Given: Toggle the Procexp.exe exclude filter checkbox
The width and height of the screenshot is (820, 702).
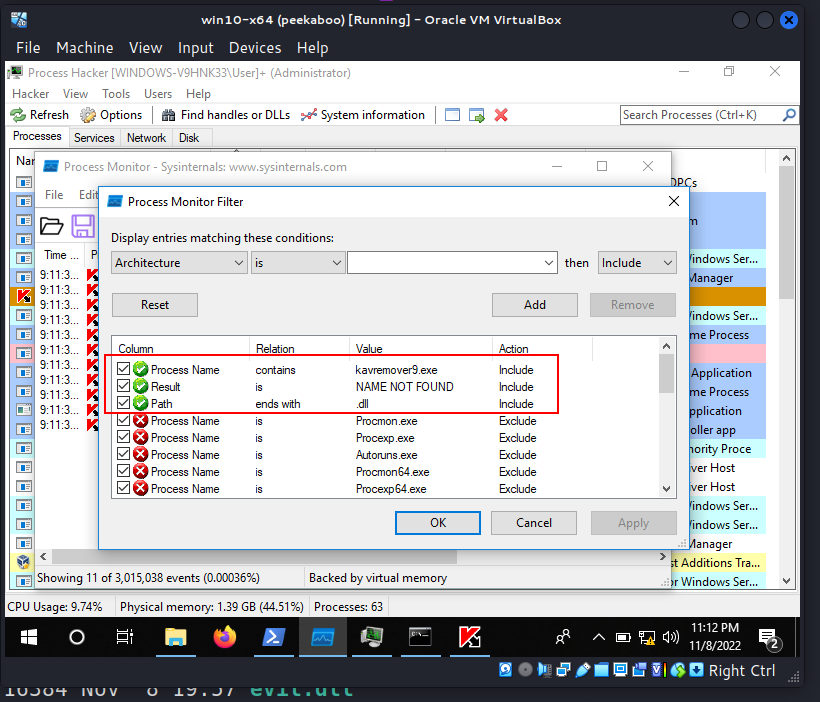Looking at the screenshot, I should (123, 437).
